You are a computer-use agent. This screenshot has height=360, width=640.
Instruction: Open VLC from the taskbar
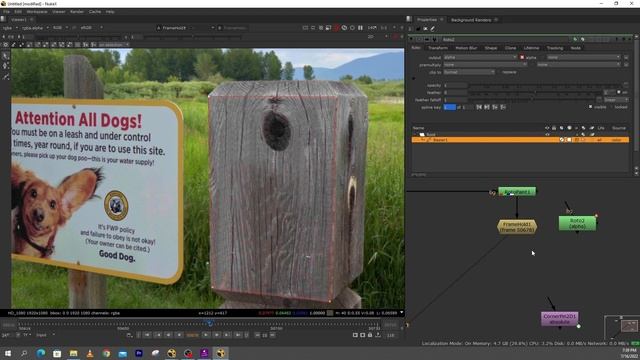[x=90, y=353]
